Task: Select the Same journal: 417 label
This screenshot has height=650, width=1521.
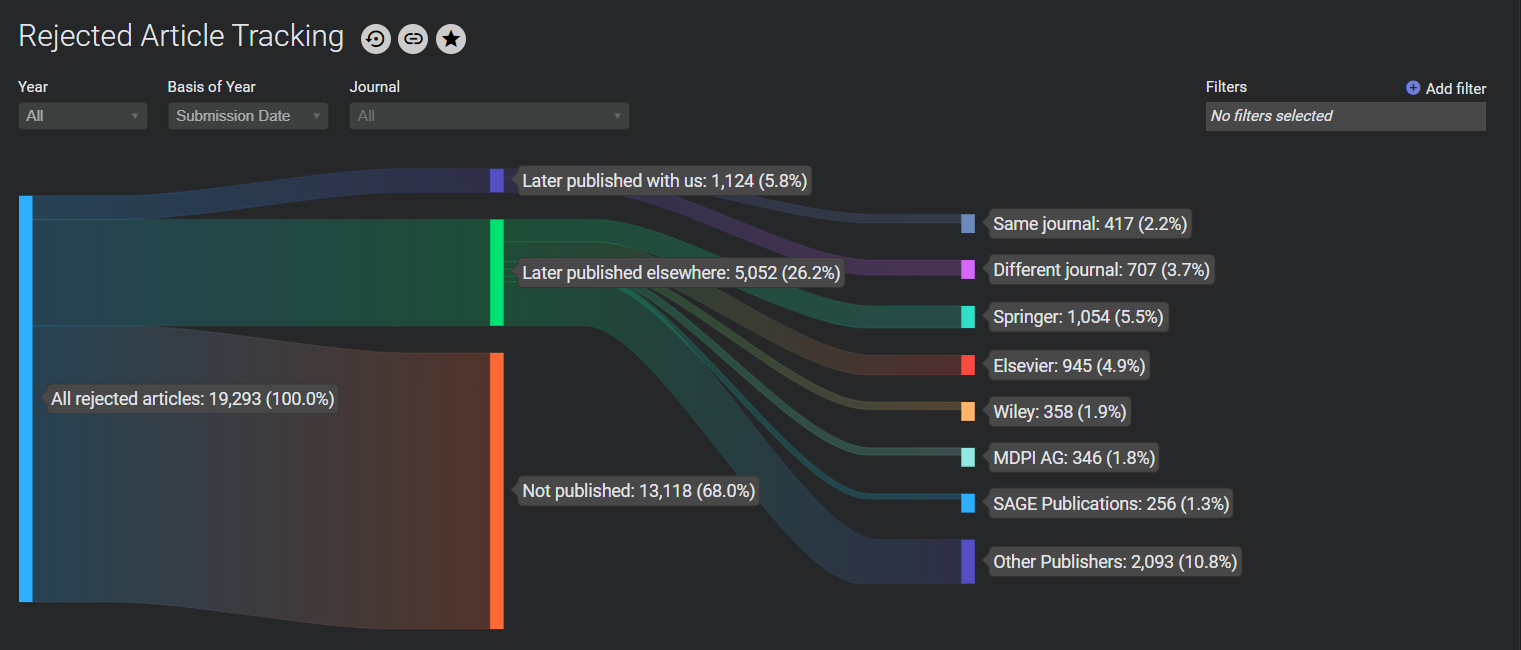Action: coord(1089,224)
